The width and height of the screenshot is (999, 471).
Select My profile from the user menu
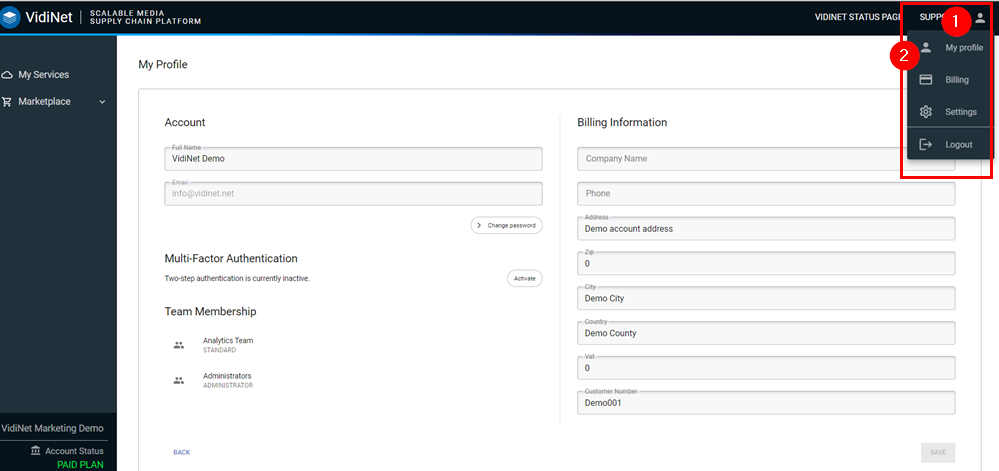pyautogui.click(x=963, y=47)
